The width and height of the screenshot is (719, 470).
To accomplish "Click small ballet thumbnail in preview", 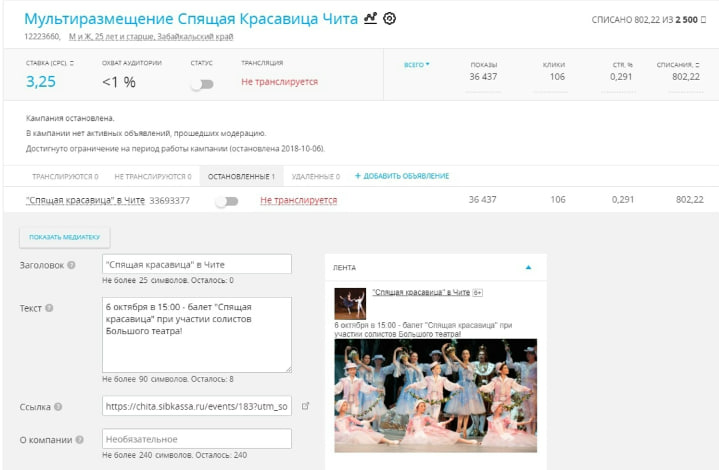I will [x=350, y=304].
